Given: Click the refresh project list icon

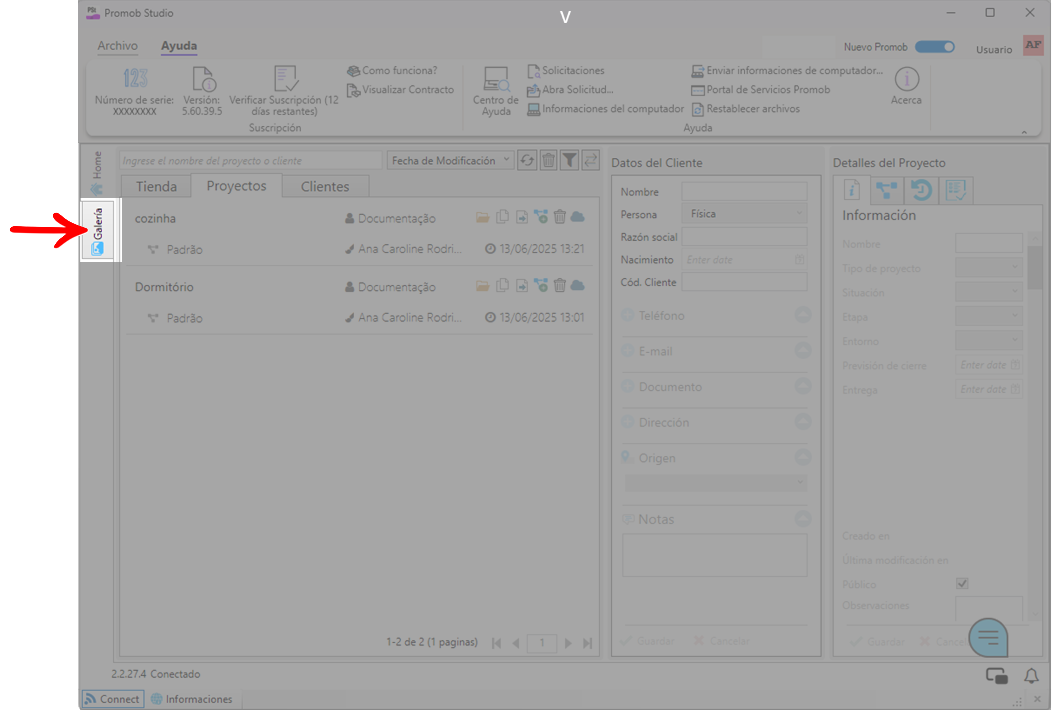Looking at the screenshot, I should (x=527, y=161).
